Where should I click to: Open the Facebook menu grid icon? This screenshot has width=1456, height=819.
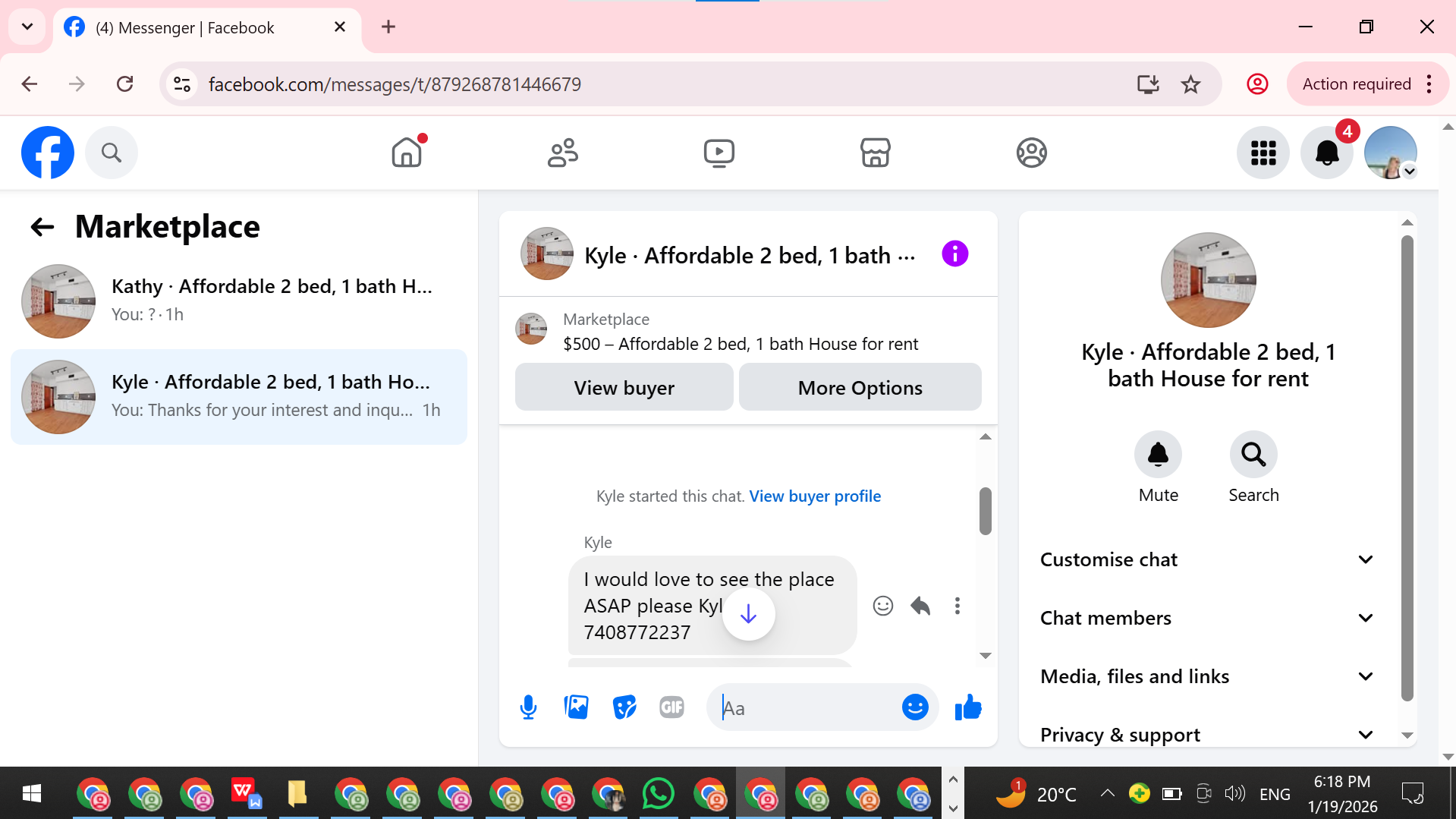click(x=1263, y=153)
